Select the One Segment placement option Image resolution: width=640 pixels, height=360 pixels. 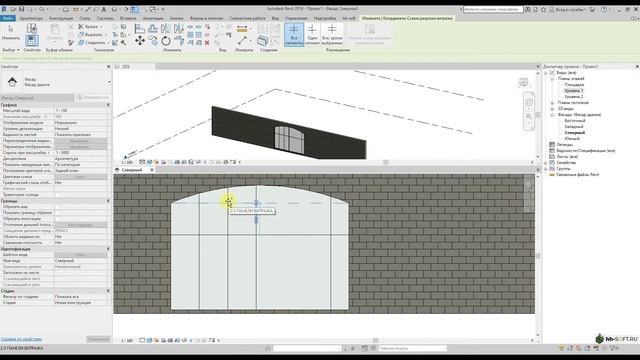click(312, 34)
